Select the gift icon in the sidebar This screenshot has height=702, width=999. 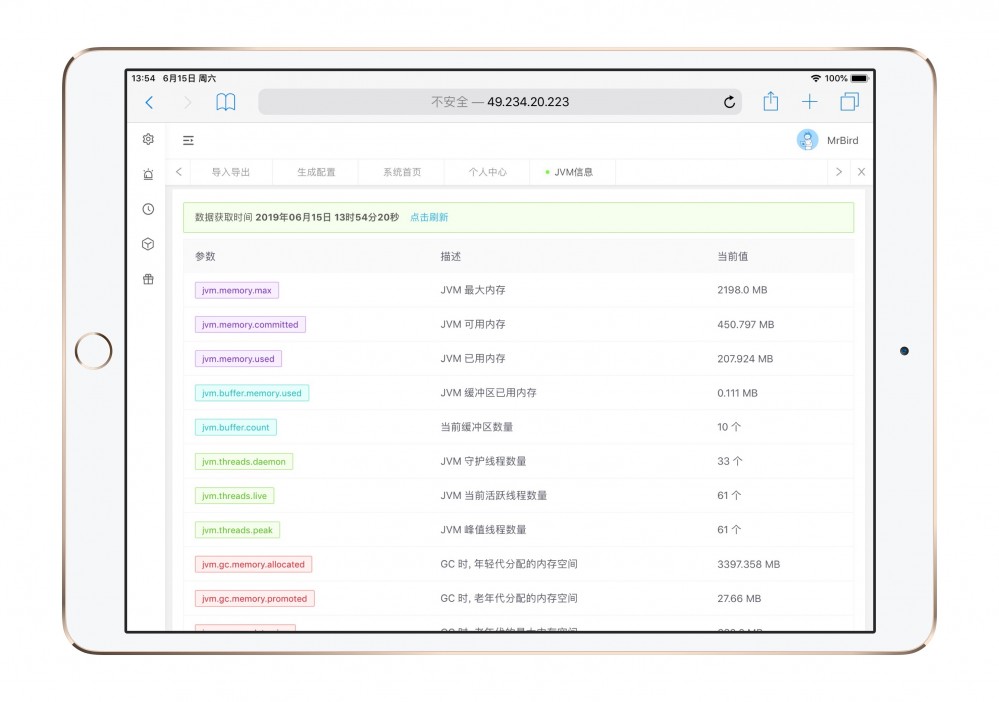[x=148, y=279]
